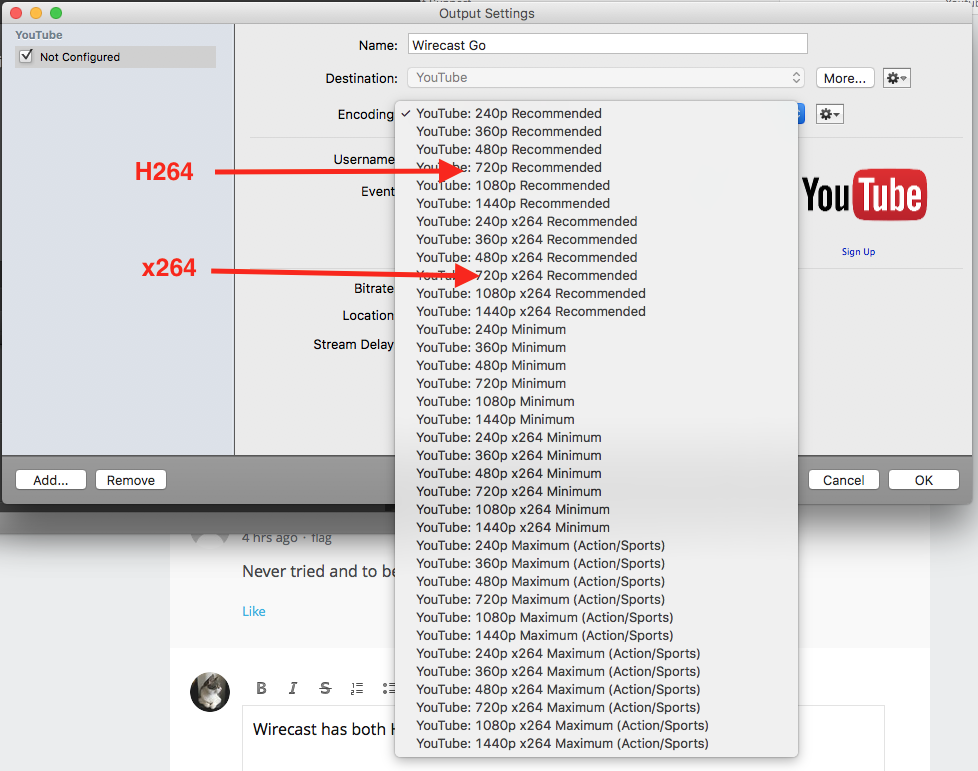Click the Remove button

click(130, 480)
